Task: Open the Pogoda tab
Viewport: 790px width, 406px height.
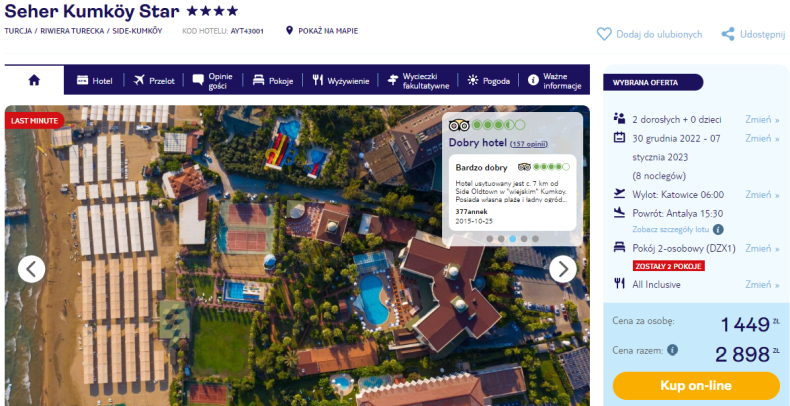Action: (488, 81)
